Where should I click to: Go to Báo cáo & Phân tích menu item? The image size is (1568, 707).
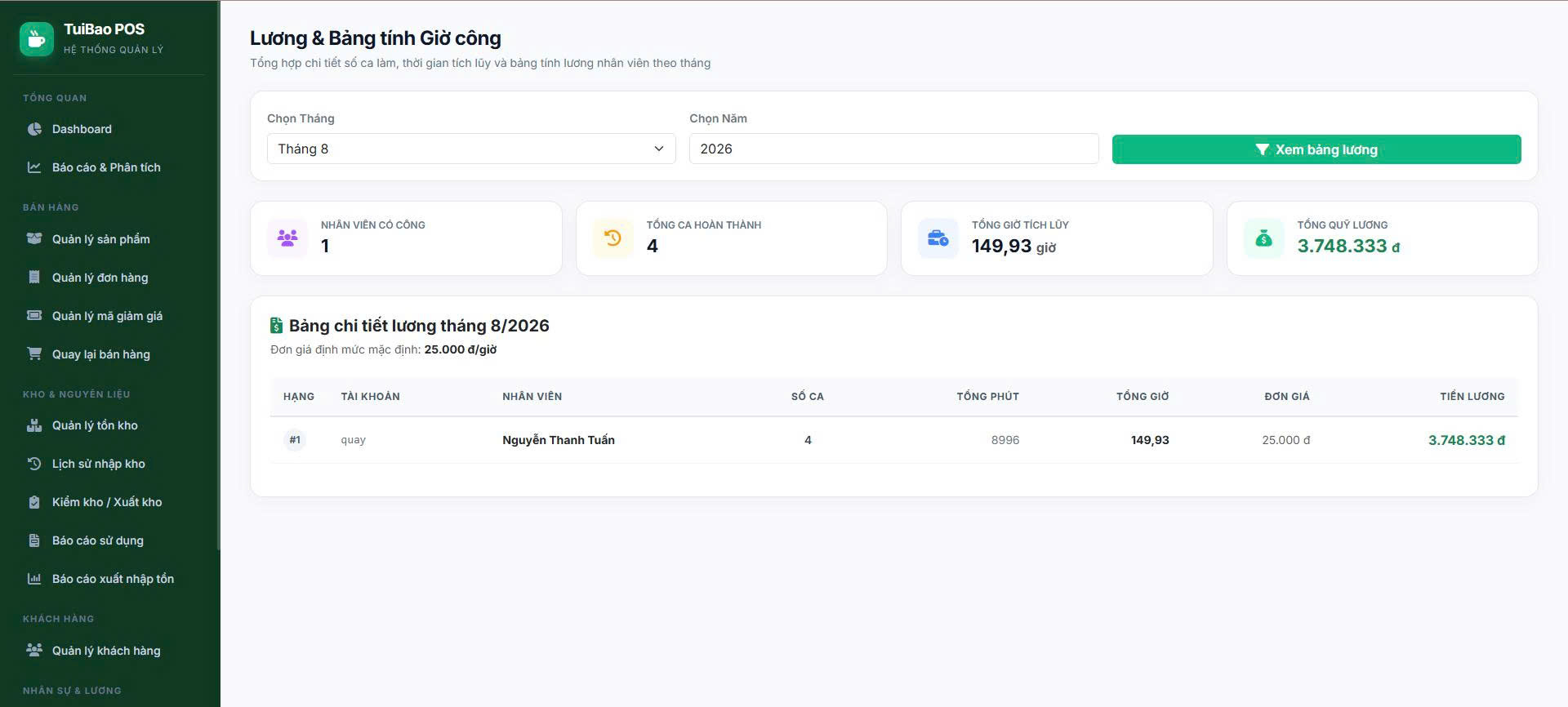click(x=109, y=167)
